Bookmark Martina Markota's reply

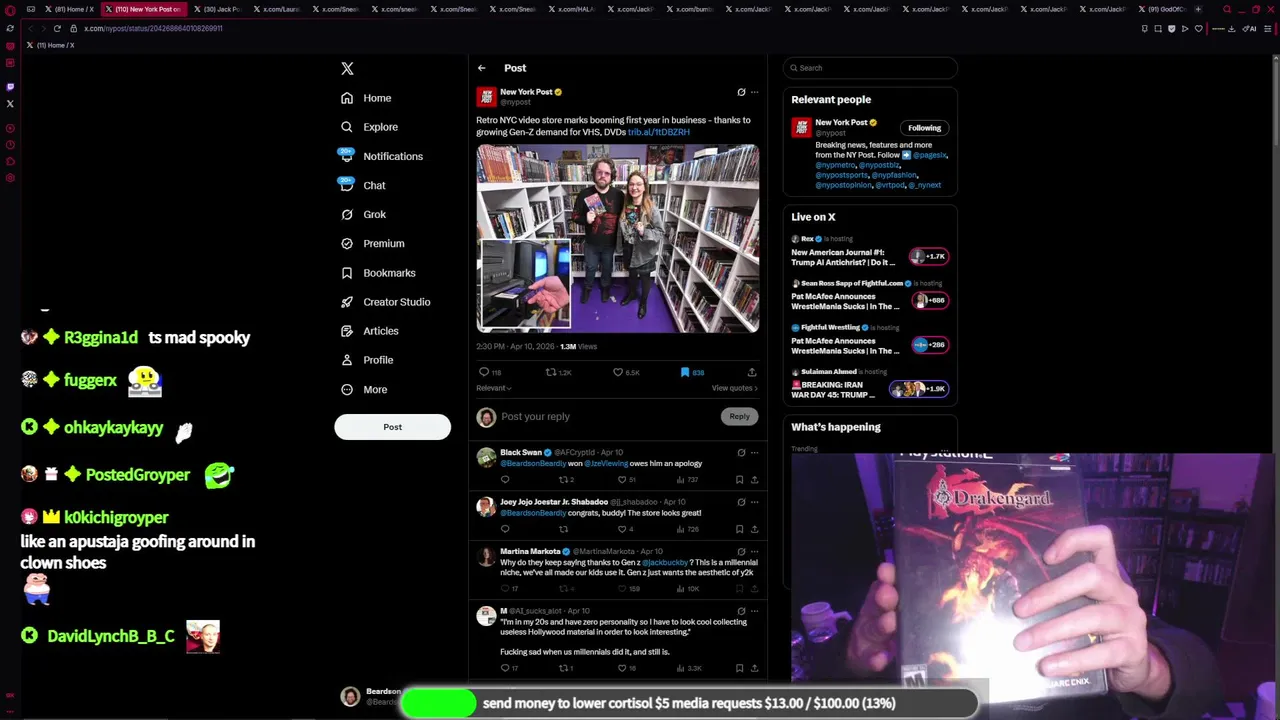pos(739,589)
